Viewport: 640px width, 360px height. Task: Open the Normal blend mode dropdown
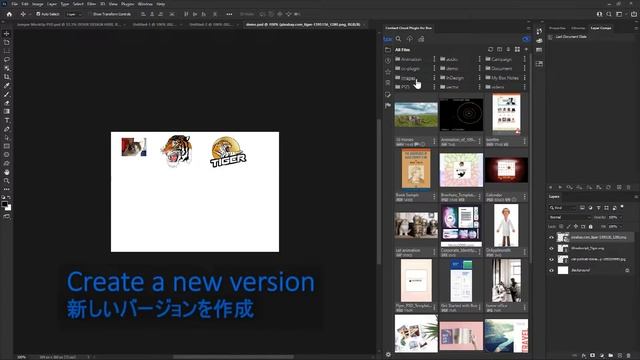[570, 218]
